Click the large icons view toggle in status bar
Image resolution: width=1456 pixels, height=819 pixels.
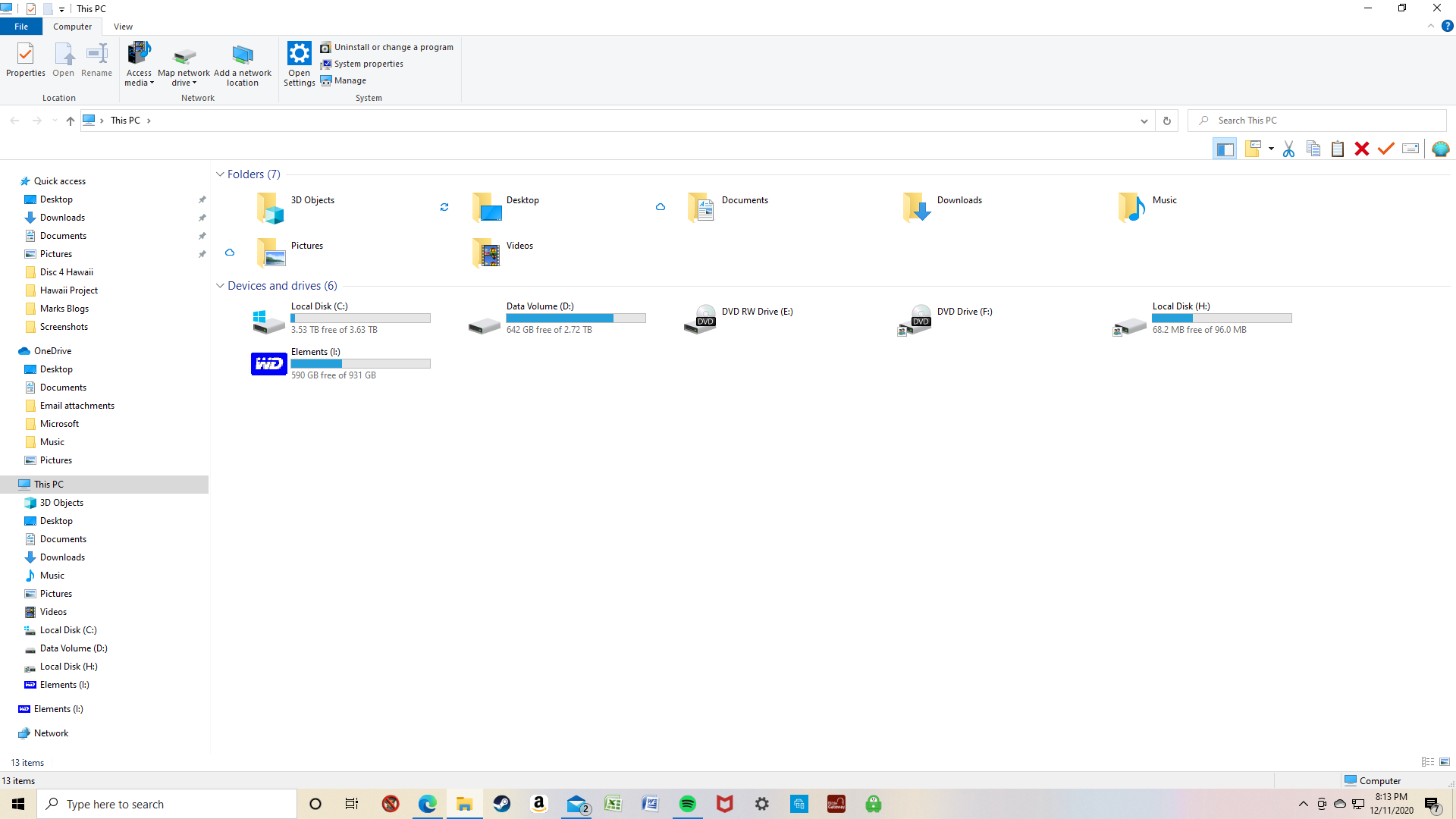(1443, 762)
